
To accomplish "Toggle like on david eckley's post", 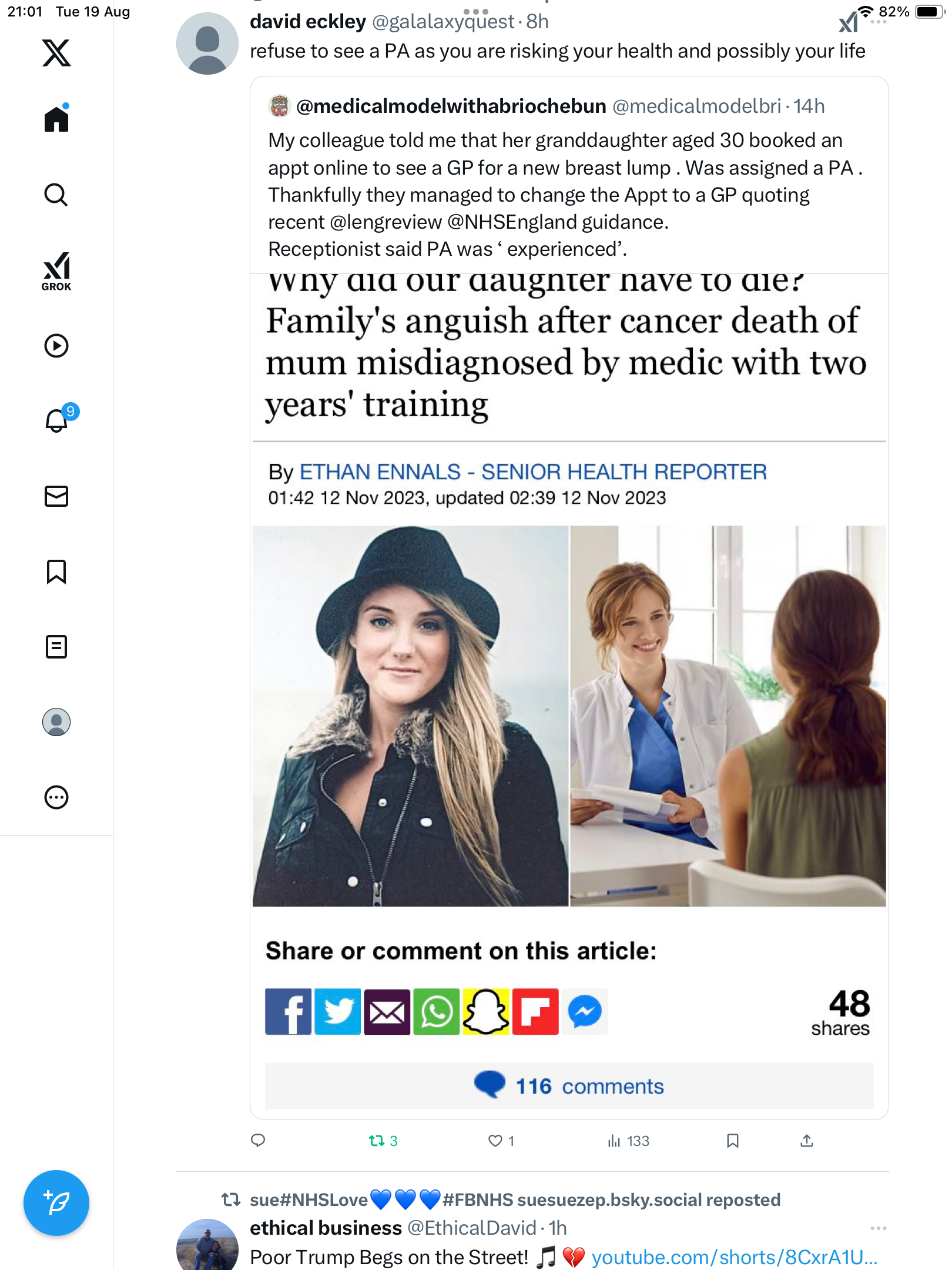I will click(501, 1141).
